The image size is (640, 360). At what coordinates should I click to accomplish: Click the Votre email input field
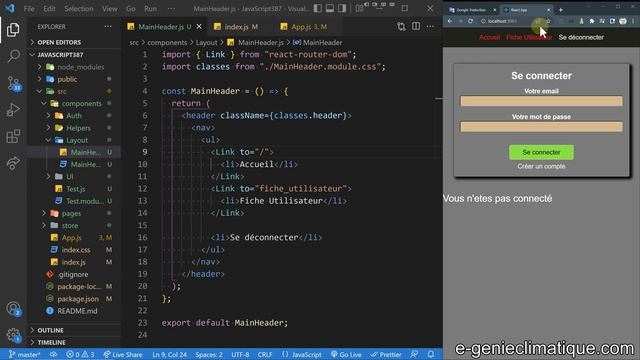(x=541, y=101)
